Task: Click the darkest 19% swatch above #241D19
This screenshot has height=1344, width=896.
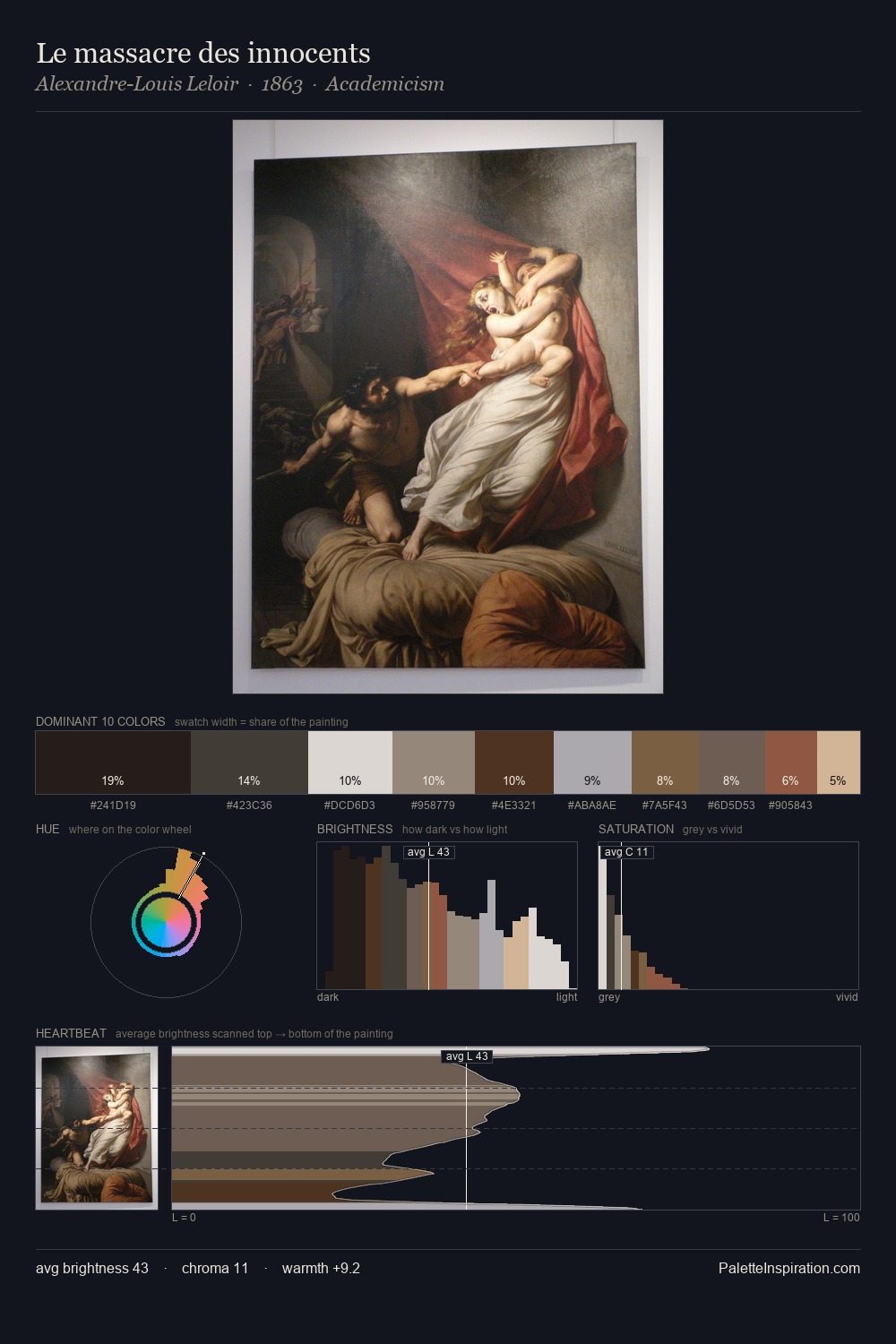Action: 113,762
